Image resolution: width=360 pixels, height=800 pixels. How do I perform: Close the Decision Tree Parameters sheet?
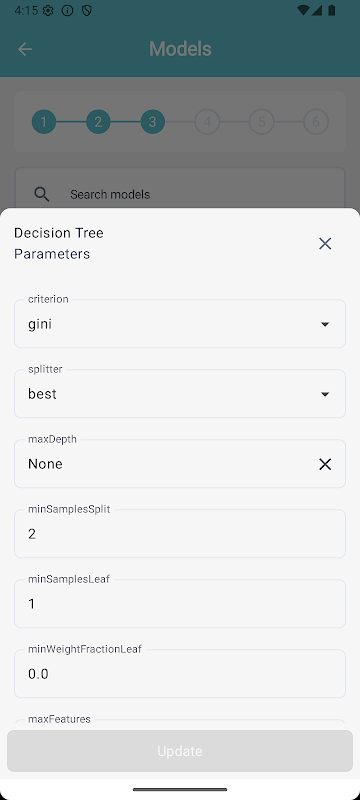pos(325,243)
